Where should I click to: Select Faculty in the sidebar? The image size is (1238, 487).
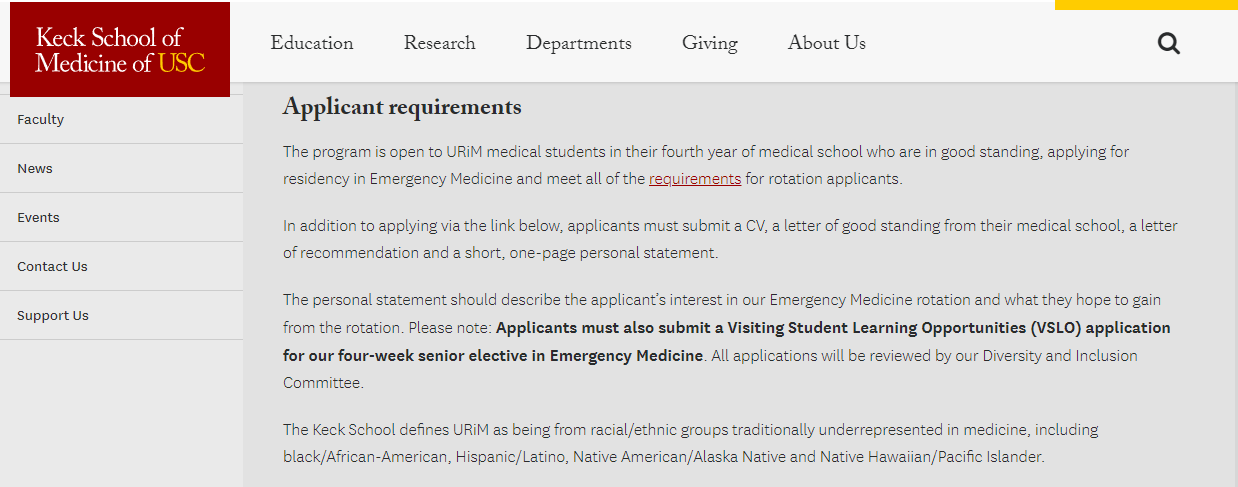point(41,119)
